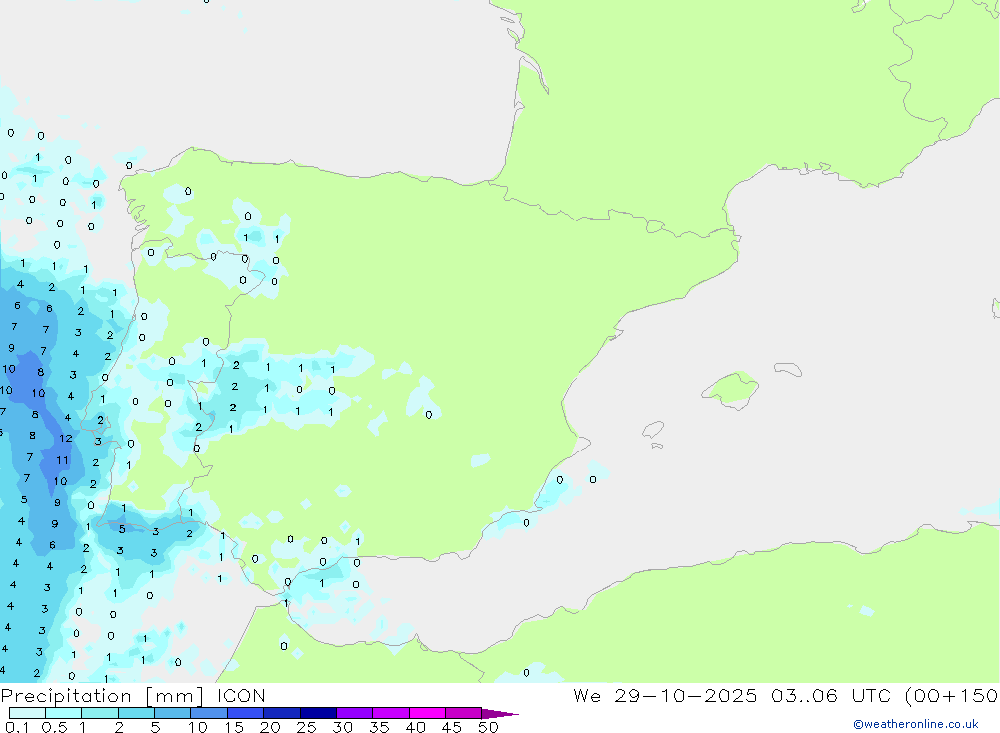1000x733 pixels.
Task: Select the purple 30–35 mm legend swatch
Action: pyautogui.click(x=354, y=713)
